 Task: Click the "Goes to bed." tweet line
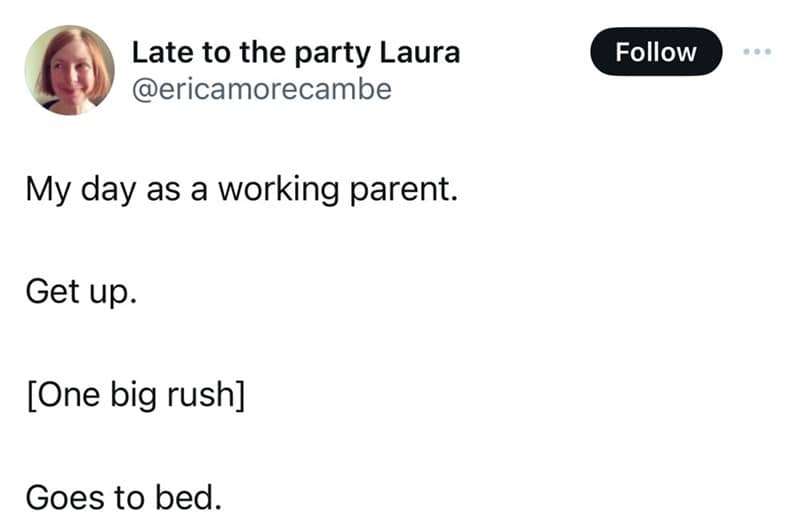click(123, 495)
